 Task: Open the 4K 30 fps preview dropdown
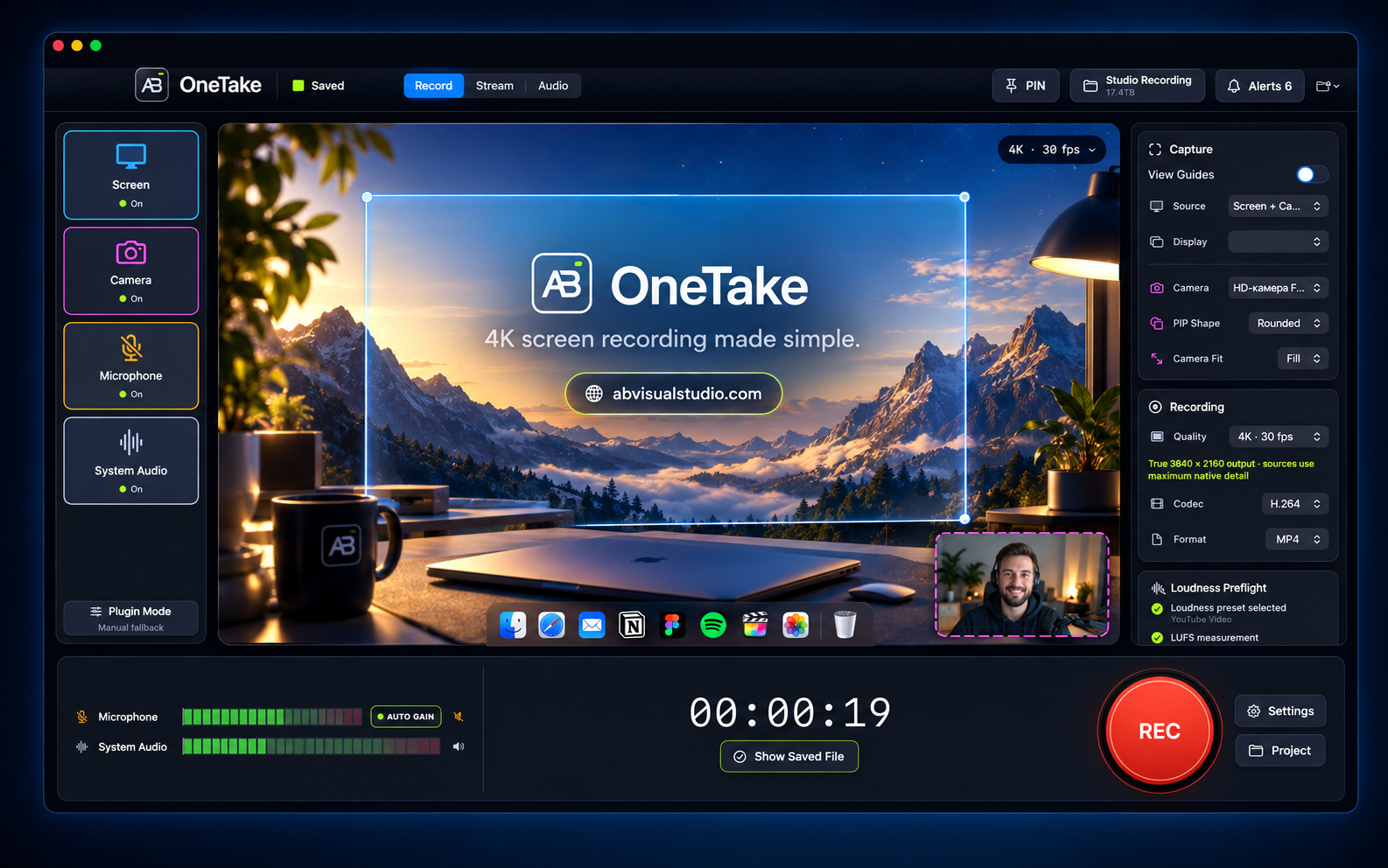coord(1052,150)
